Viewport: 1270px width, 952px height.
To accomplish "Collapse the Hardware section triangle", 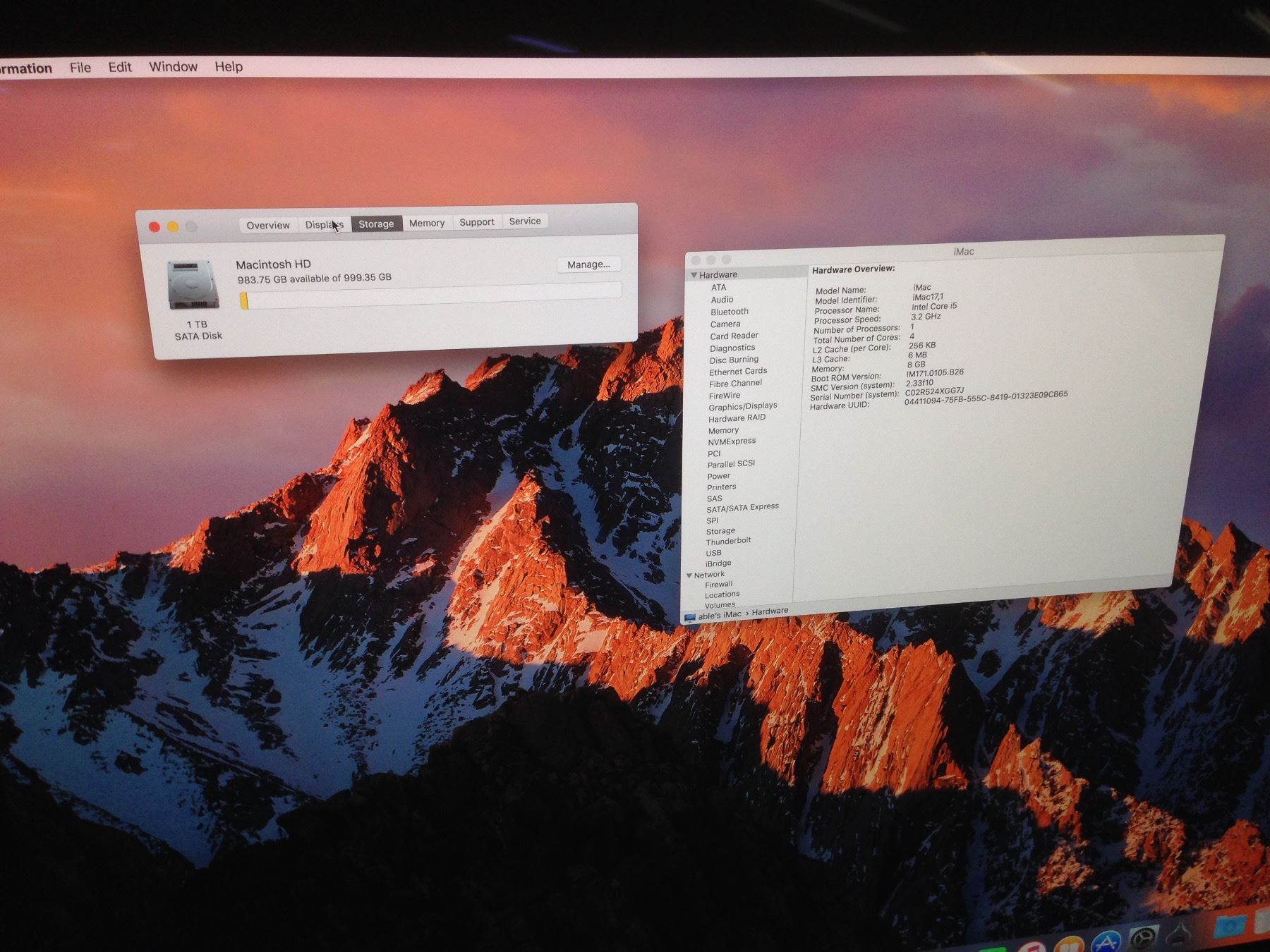I will [694, 275].
